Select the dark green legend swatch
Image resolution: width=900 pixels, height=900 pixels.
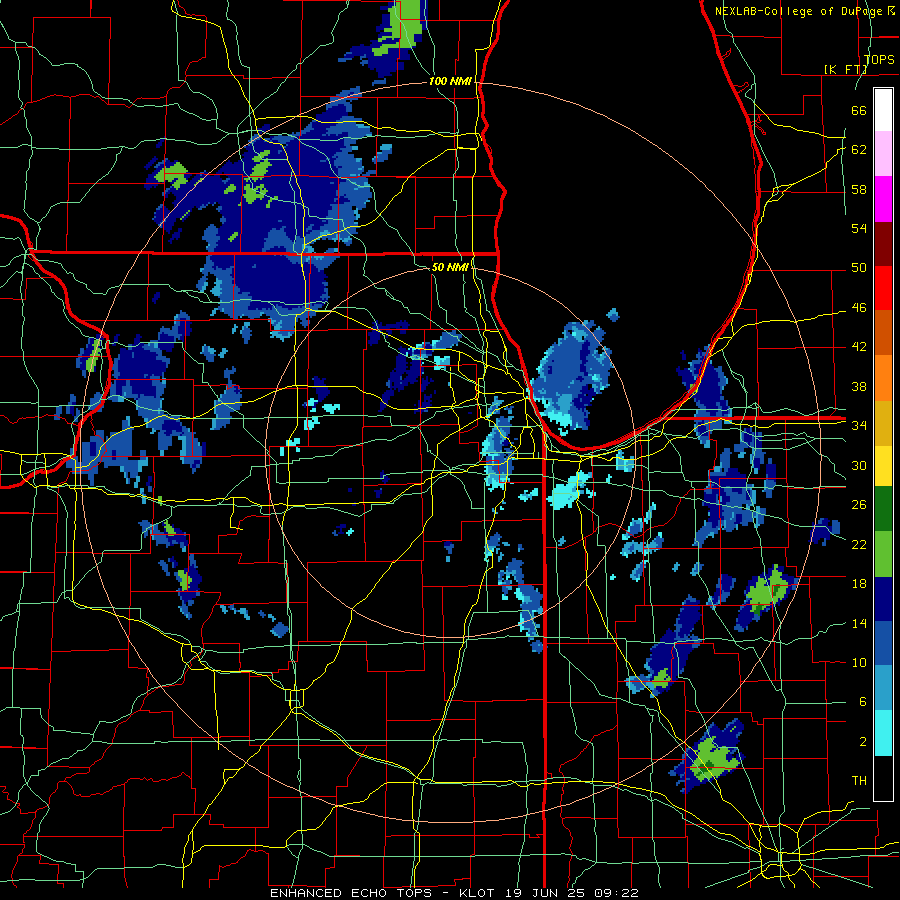(x=883, y=509)
